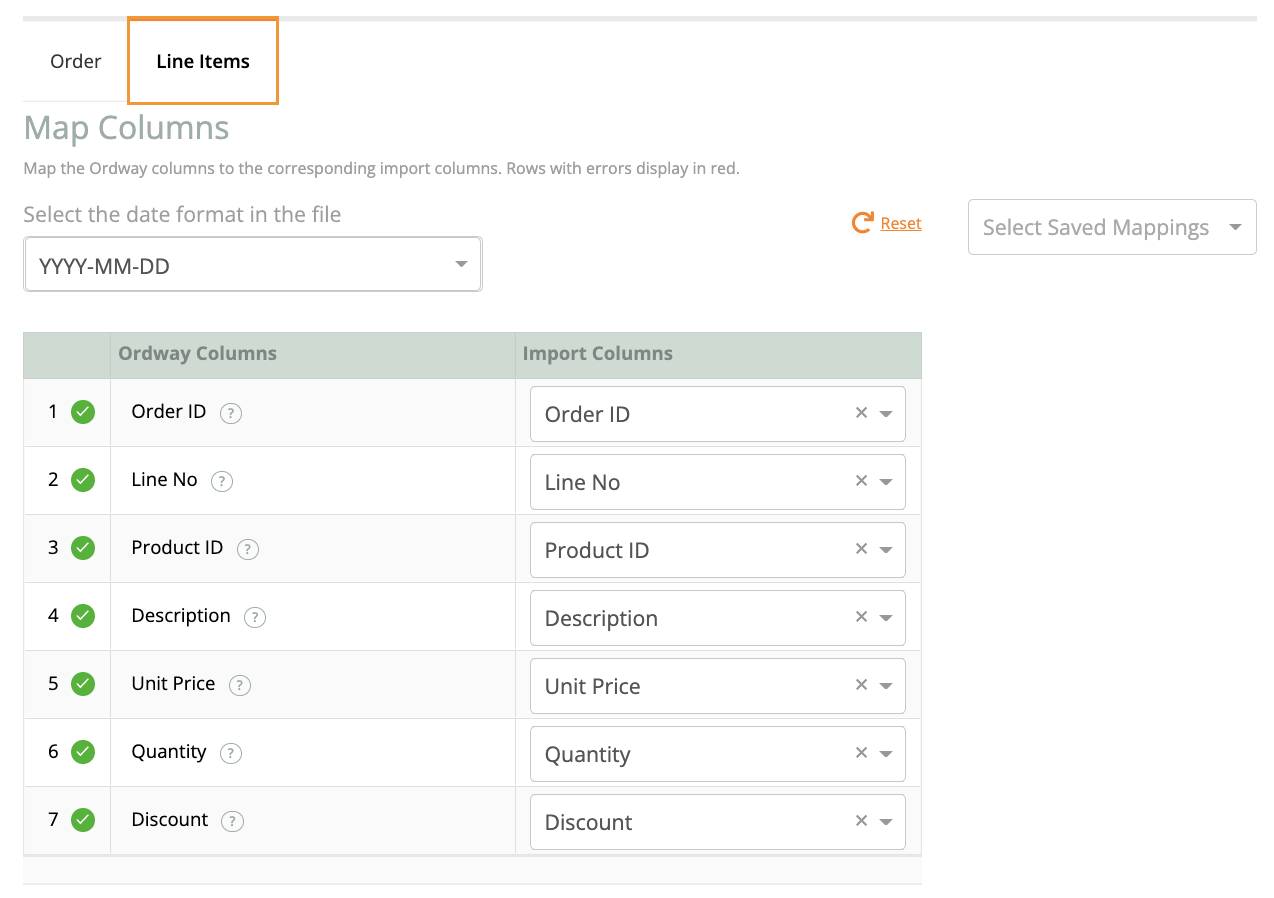Viewport: 1274px width, 898px height.
Task: Click help icon next to Unit Price
Action: pyautogui.click(x=240, y=685)
